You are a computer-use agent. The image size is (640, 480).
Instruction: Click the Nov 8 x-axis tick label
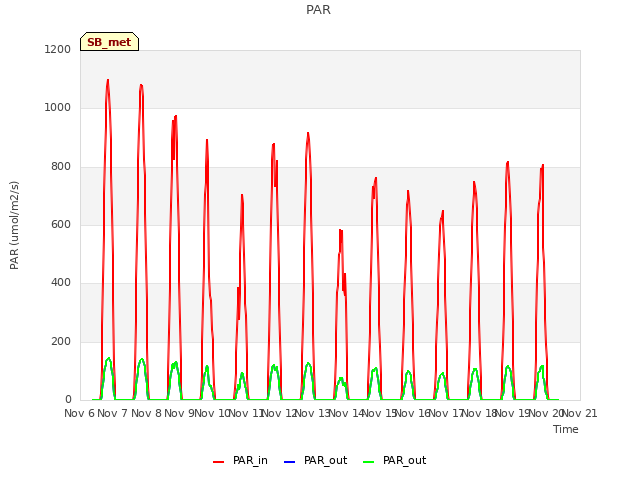click(146, 413)
